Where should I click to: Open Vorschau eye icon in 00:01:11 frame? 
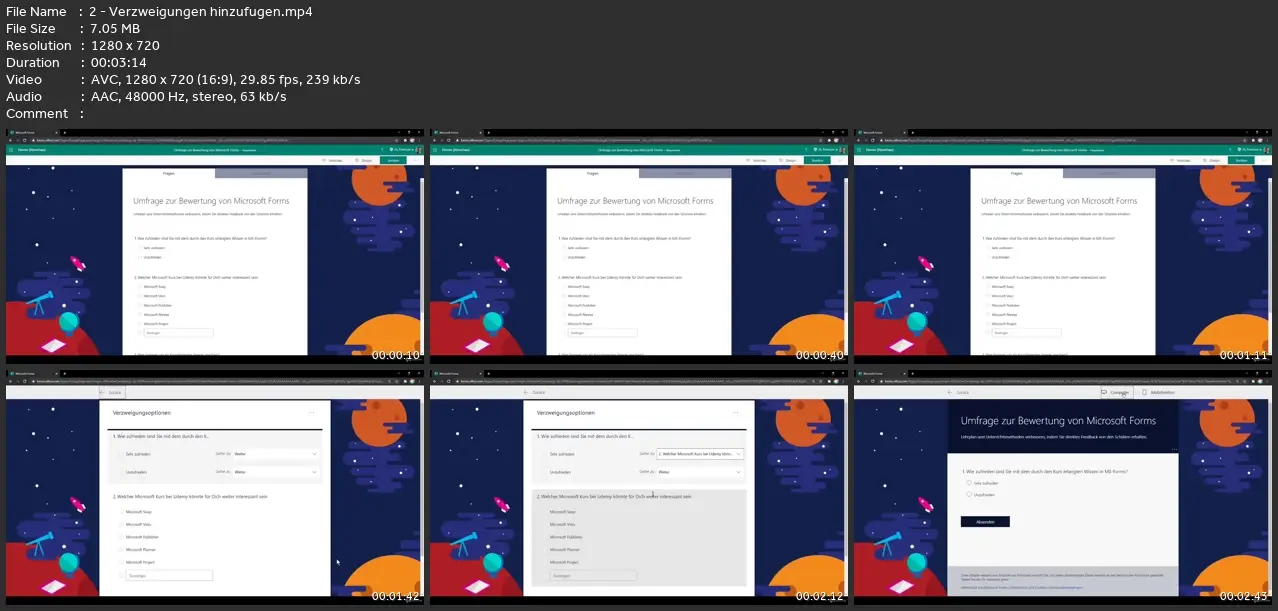[x=1172, y=160]
